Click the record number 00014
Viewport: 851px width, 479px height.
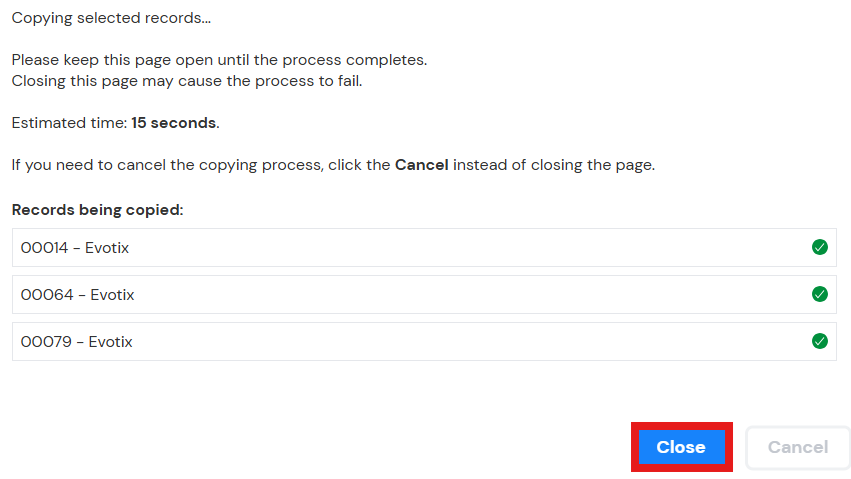(45, 248)
